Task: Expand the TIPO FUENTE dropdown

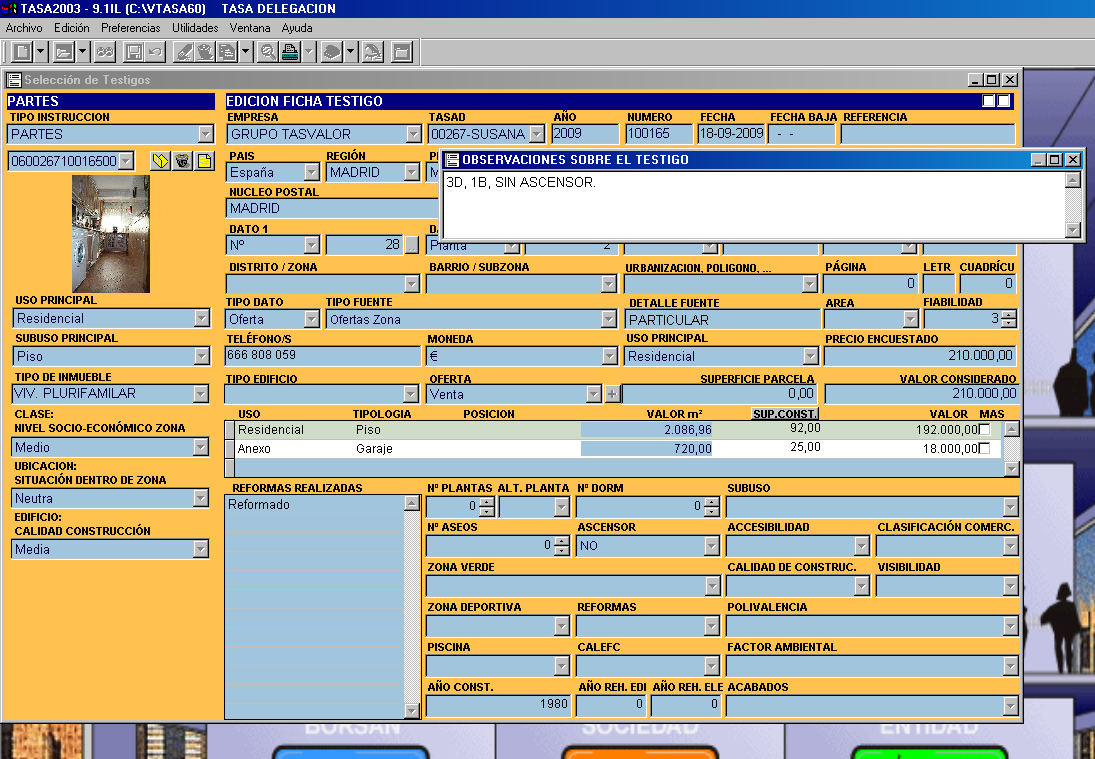Action: (x=609, y=320)
